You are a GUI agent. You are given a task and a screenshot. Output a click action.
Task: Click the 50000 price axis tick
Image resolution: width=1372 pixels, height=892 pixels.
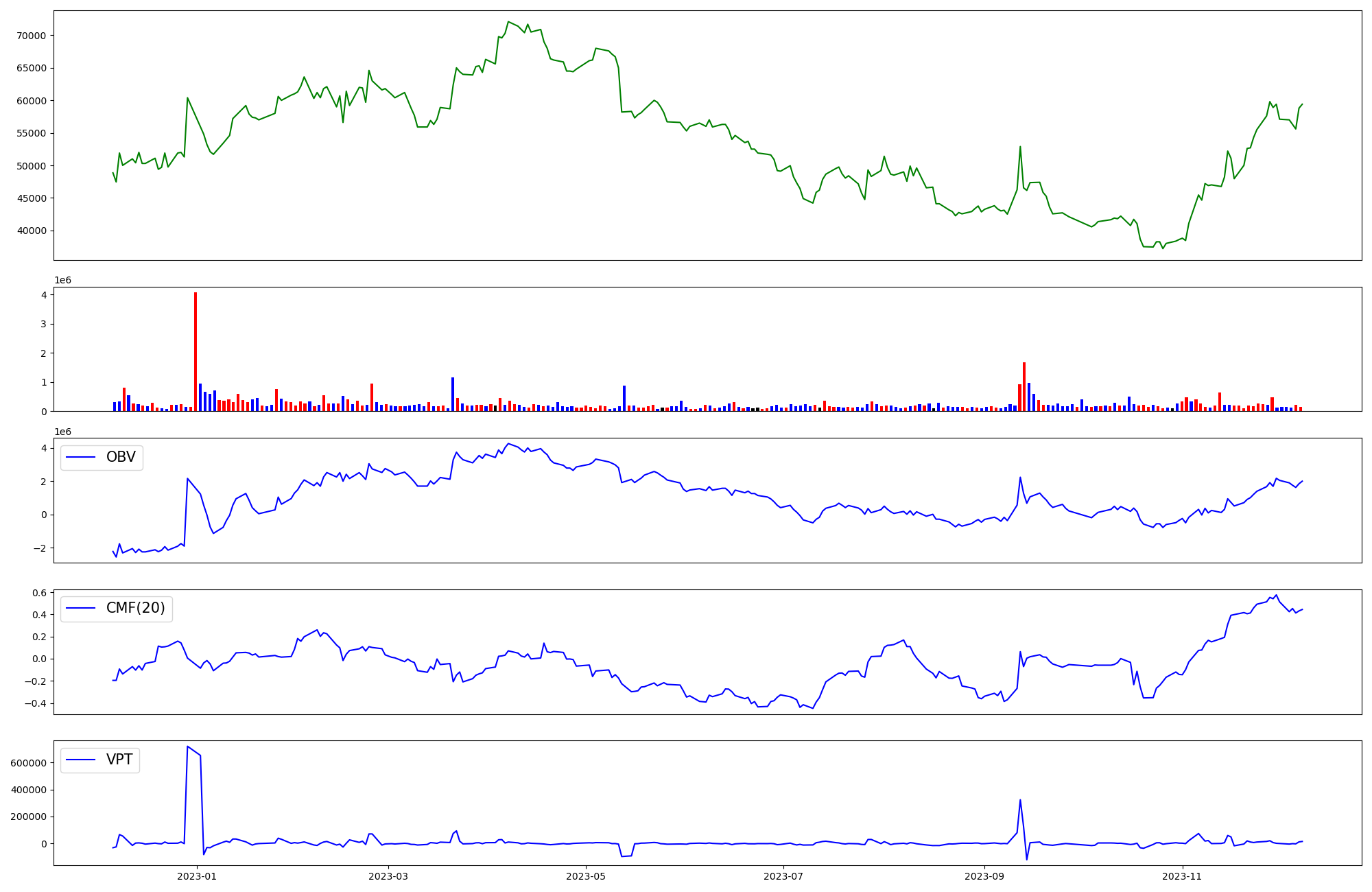click(x=31, y=166)
